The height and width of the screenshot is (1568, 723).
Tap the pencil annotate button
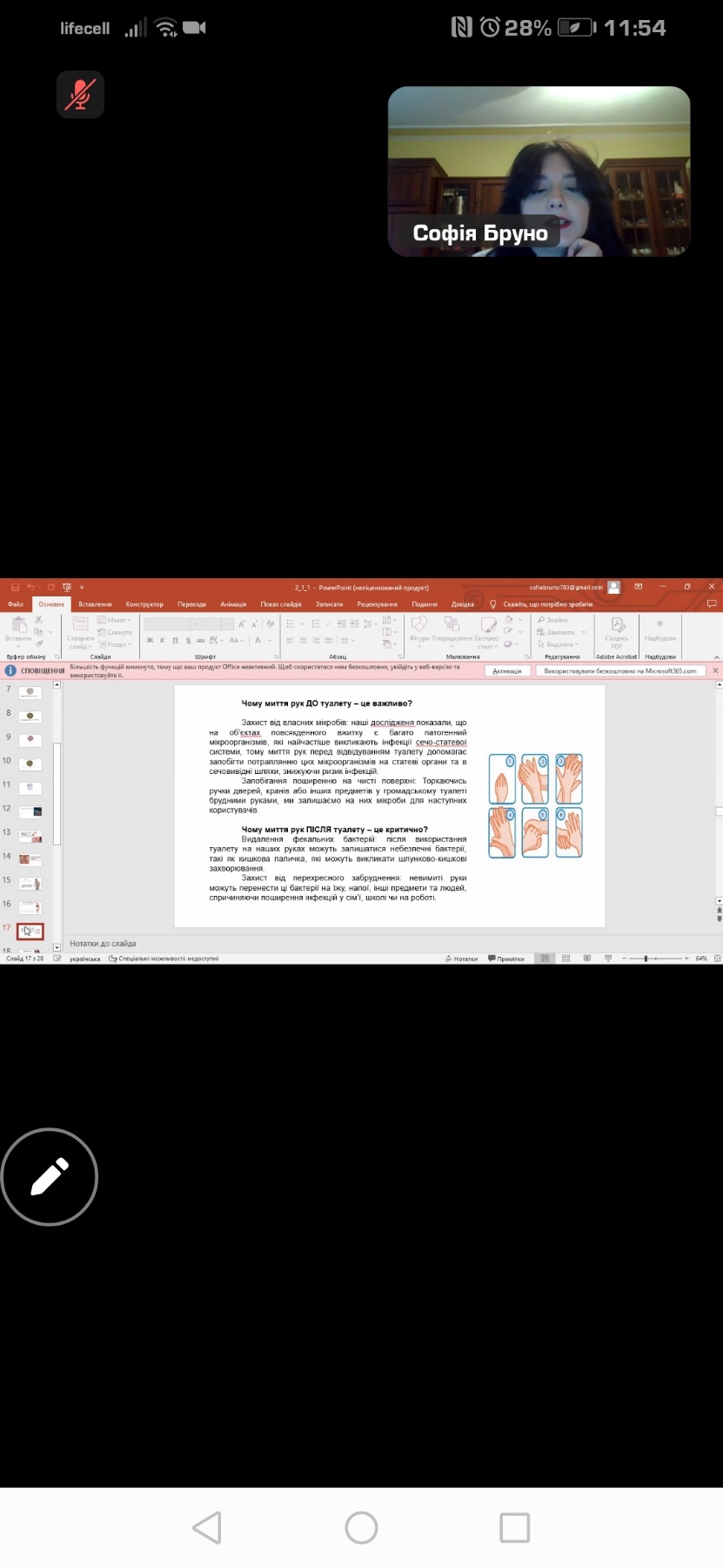click(50, 1177)
